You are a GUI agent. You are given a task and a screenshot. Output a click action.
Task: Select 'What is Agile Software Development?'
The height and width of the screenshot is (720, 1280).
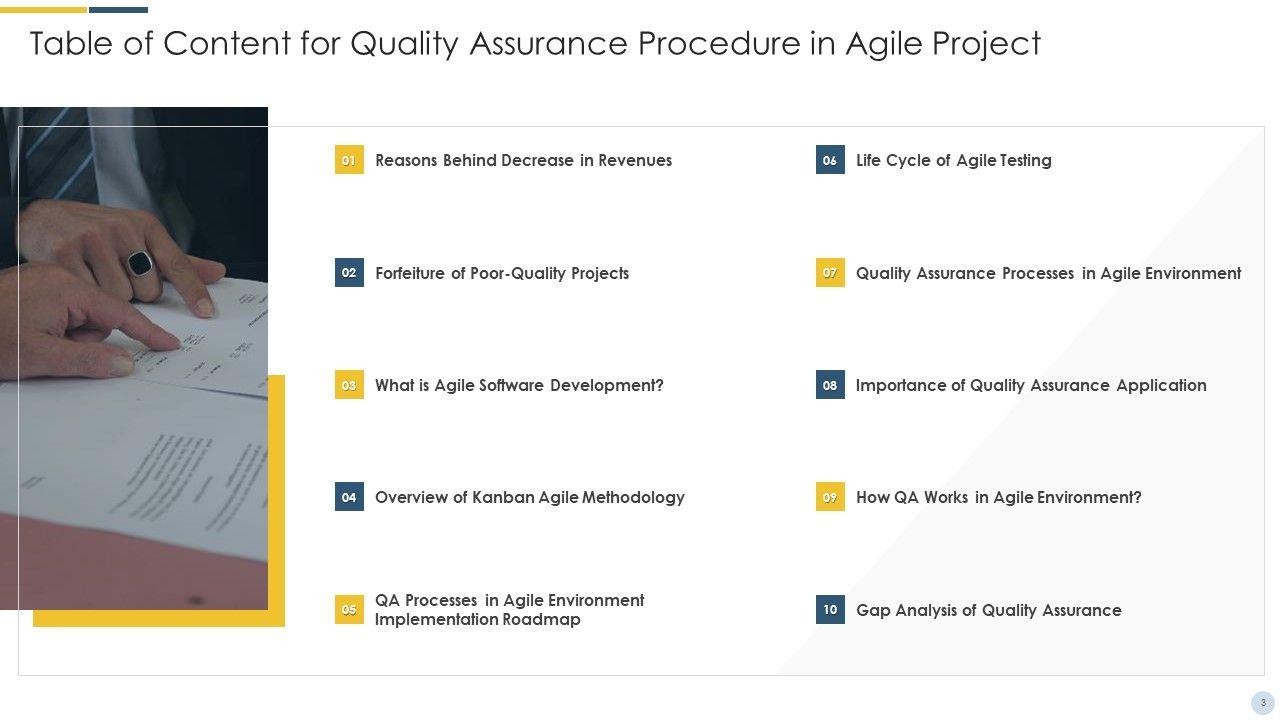pos(519,385)
